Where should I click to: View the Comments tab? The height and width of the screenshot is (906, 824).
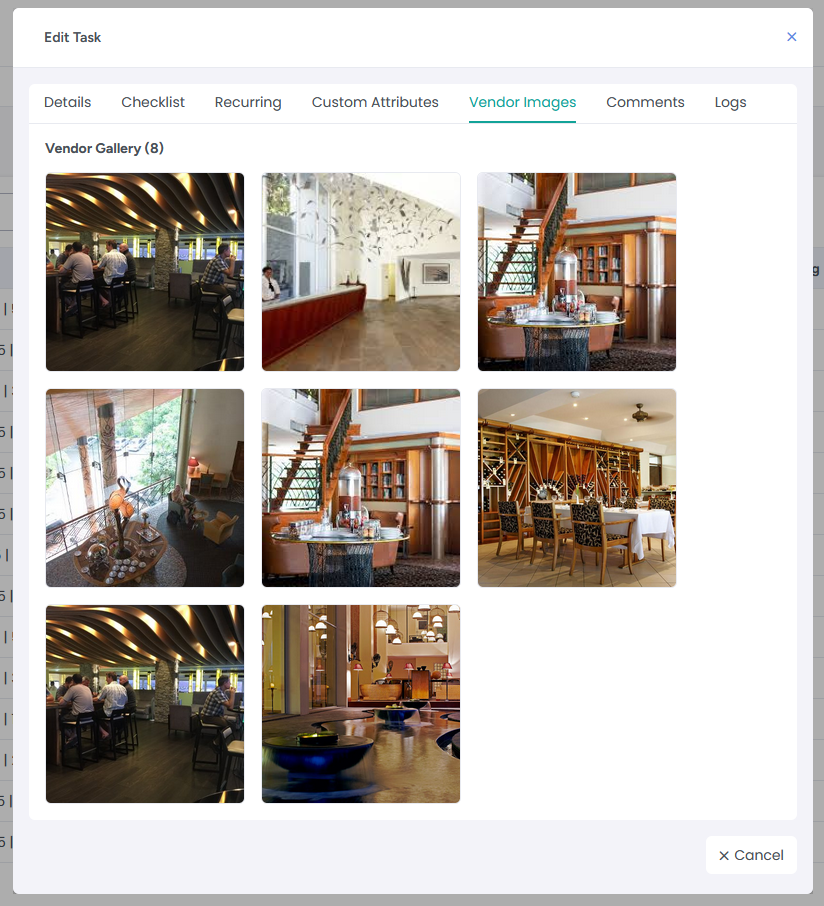[645, 102]
